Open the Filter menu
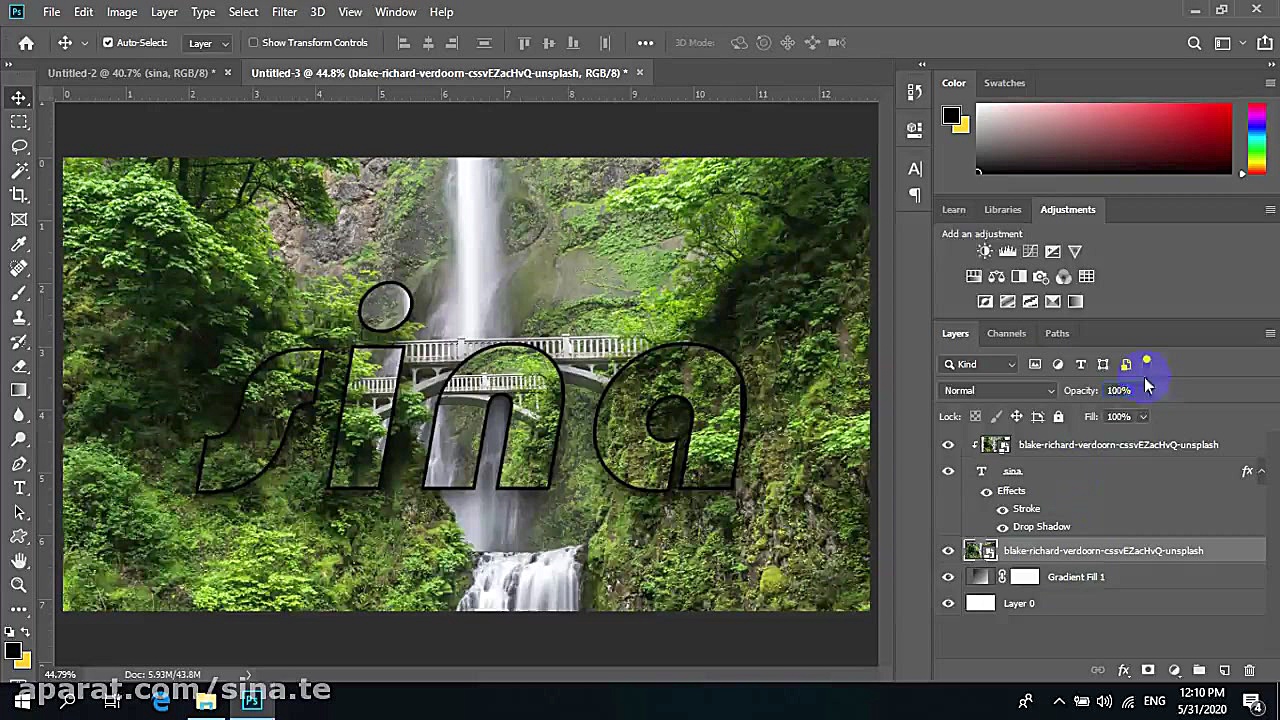 (284, 12)
